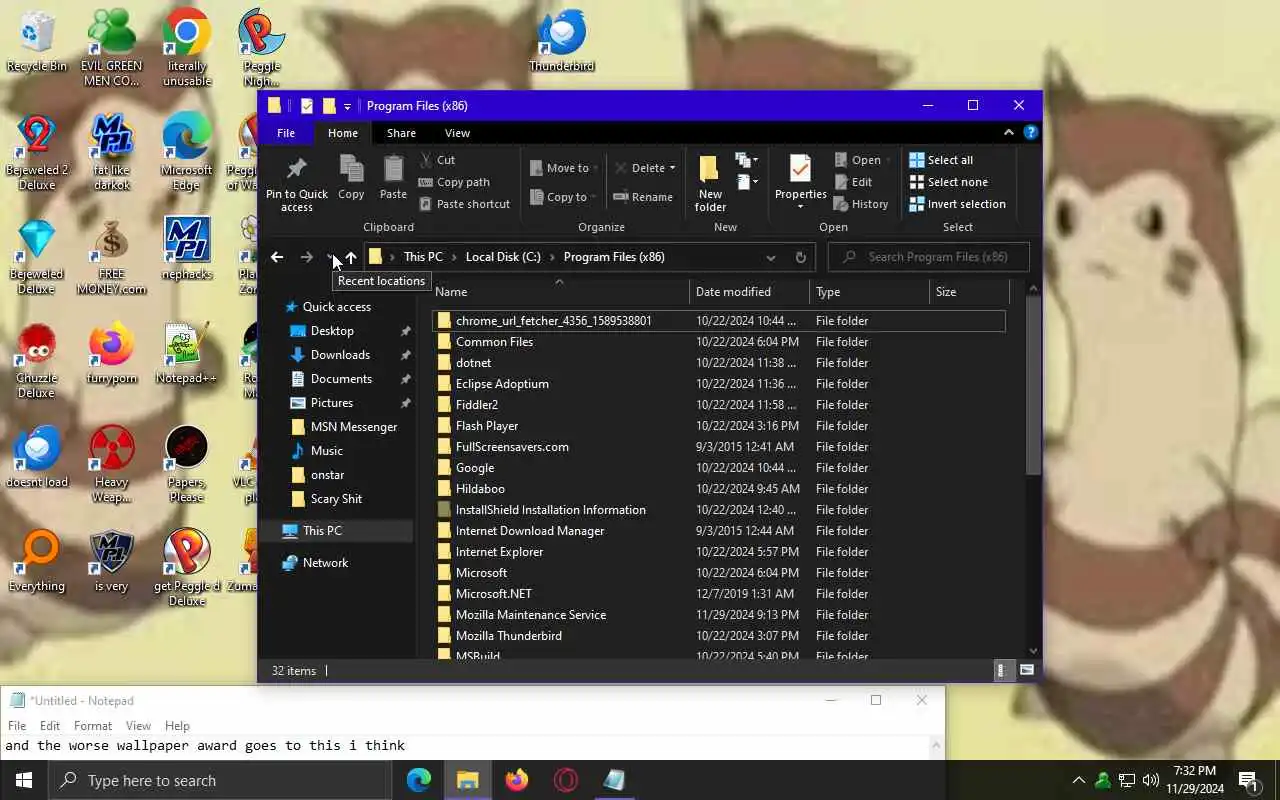Sort by Date modified column
Viewport: 1280px width, 800px height.
coord(749,292)
